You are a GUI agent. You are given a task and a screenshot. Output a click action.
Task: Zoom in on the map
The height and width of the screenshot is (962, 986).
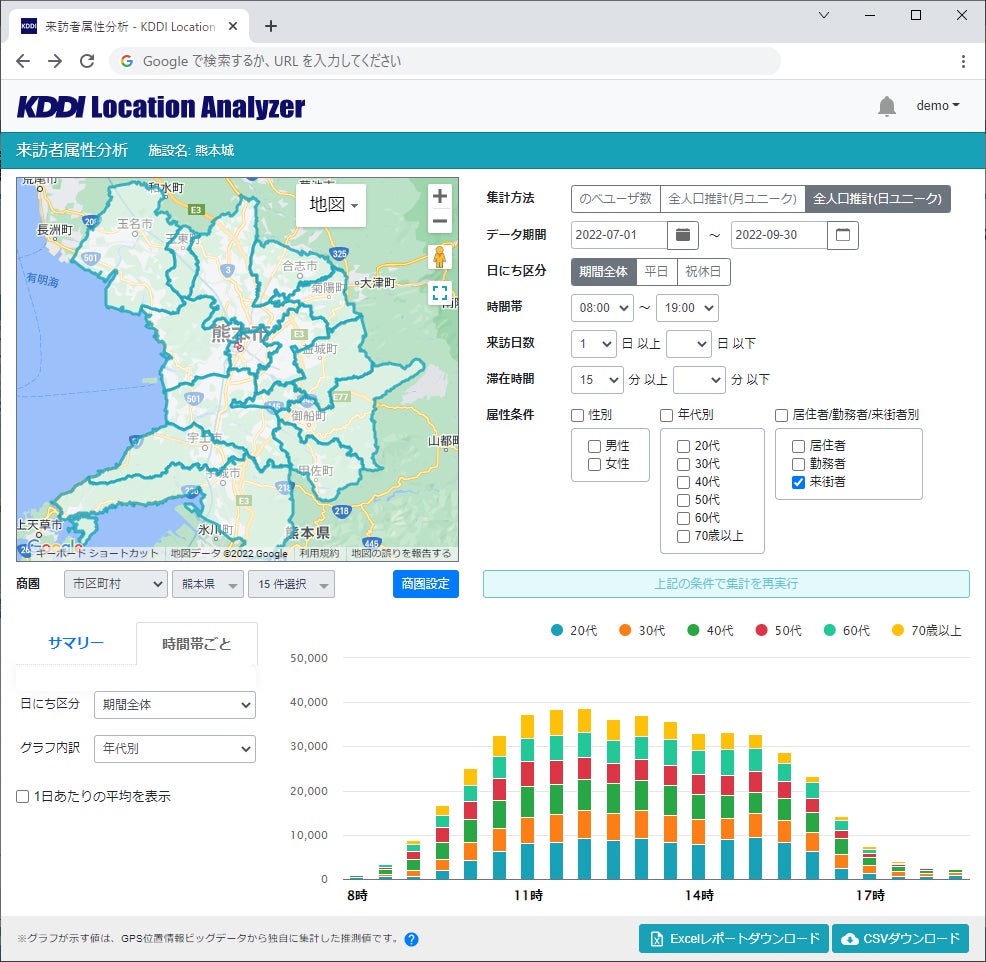point(439,196)
